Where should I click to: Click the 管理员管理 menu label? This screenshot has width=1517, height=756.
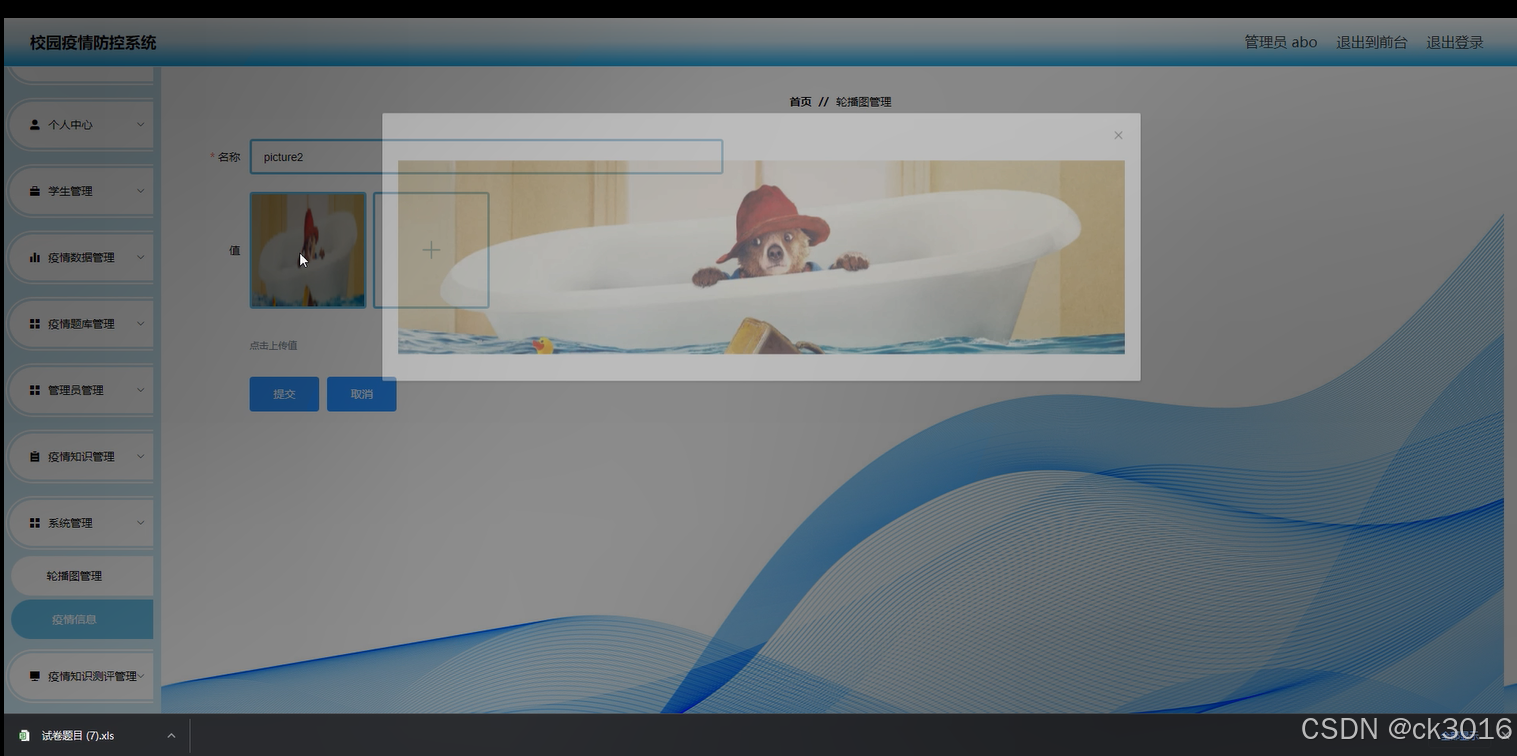tap(76, 390)
